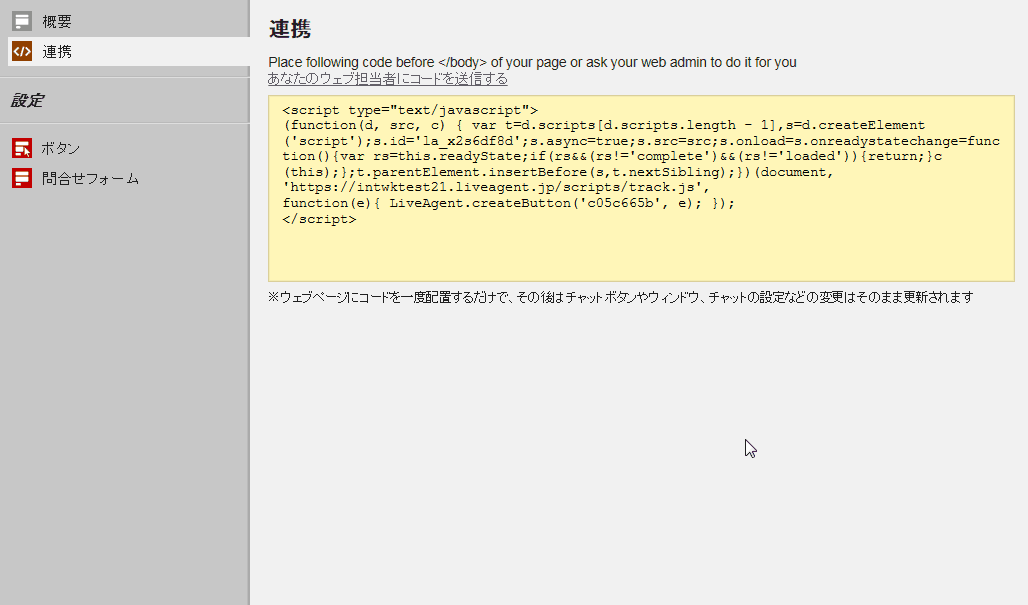1028x605 pixels.
Task: Click the ボタン settings icon
Action: pos(22,148)
